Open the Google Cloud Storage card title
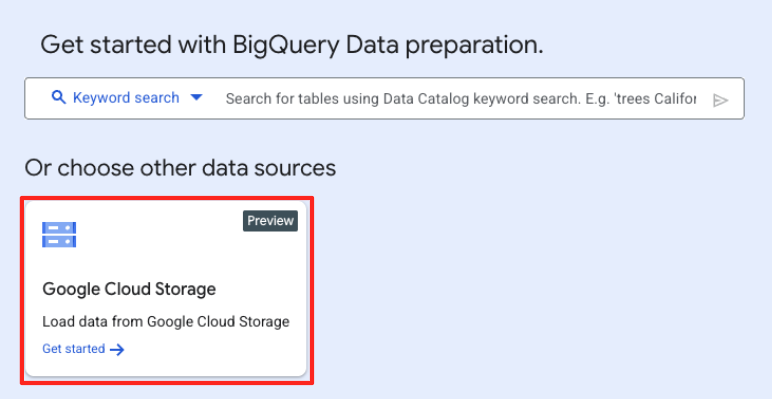The height and width of the screenshot is (399, 772). (129, 289)
